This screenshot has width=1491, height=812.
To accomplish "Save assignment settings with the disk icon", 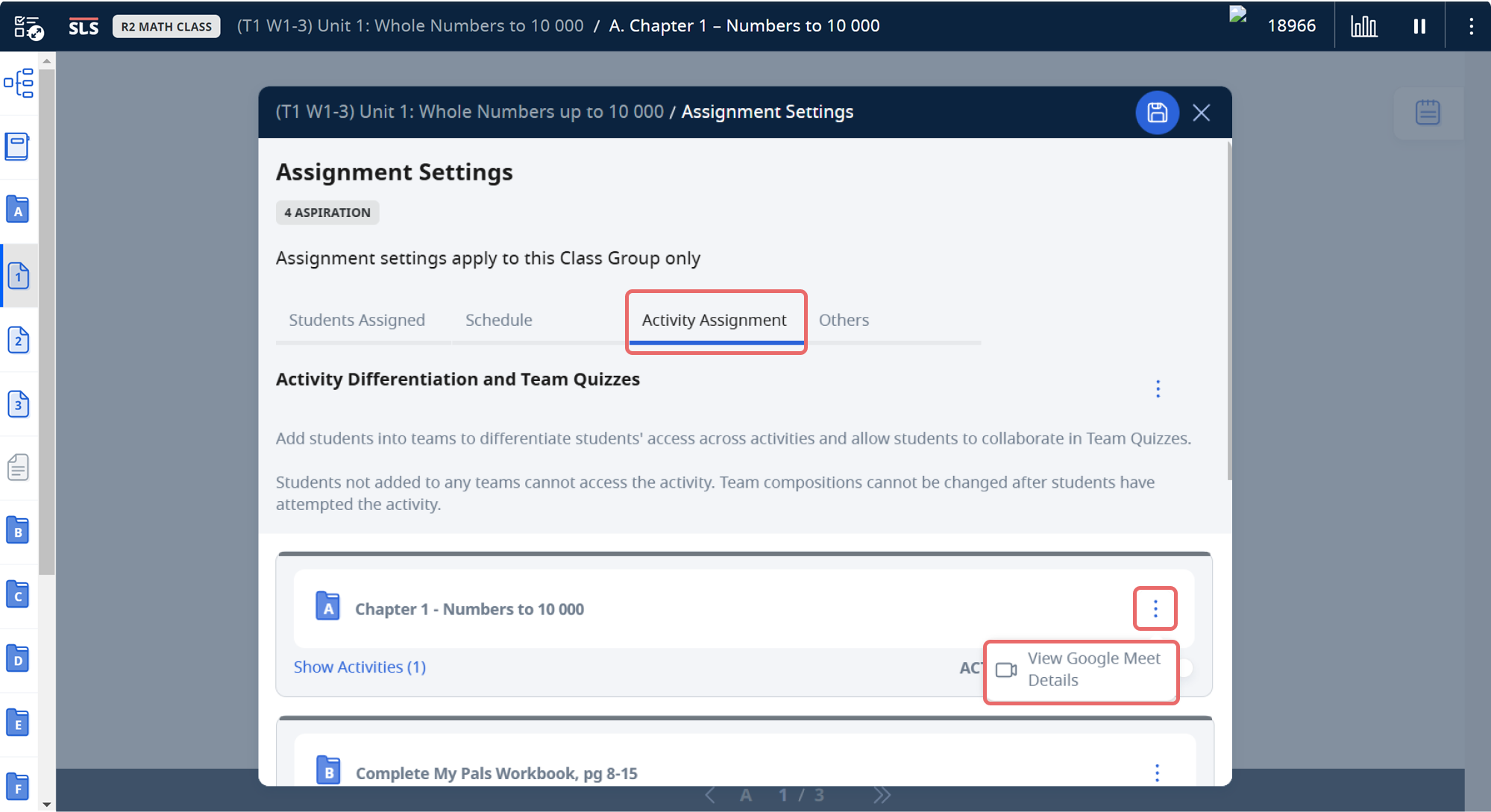I will 1157,113.
